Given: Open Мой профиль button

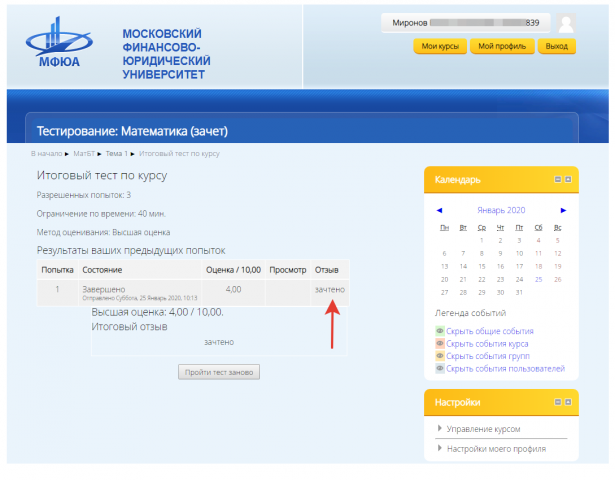Looking at the screenshot, I should point(502,46).
